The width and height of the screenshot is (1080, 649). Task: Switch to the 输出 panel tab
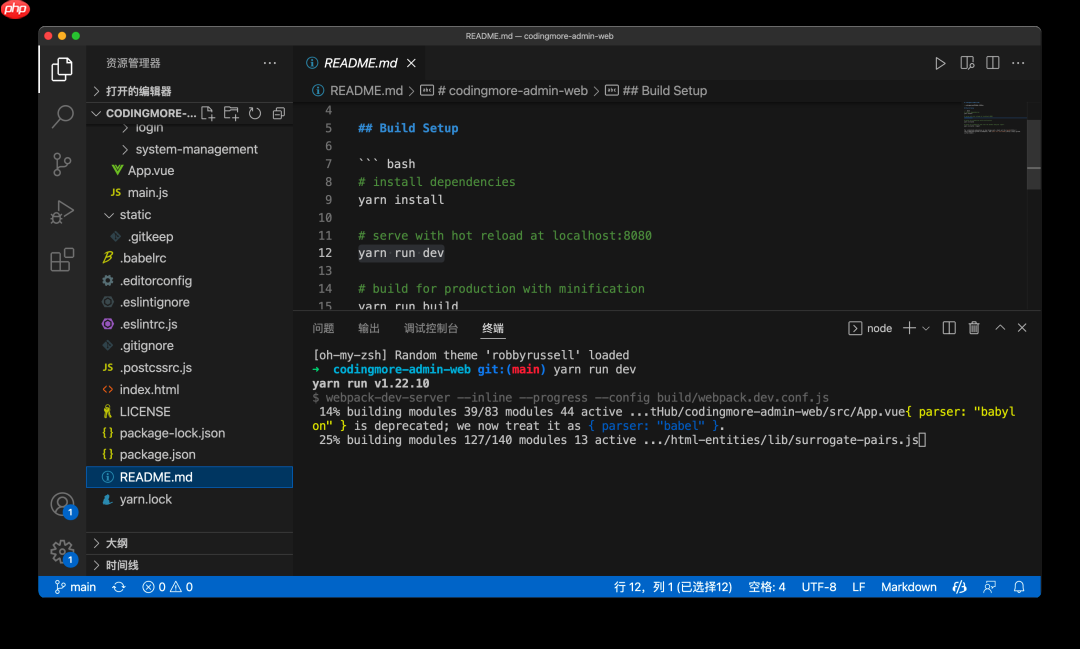(x=369, y=328)
